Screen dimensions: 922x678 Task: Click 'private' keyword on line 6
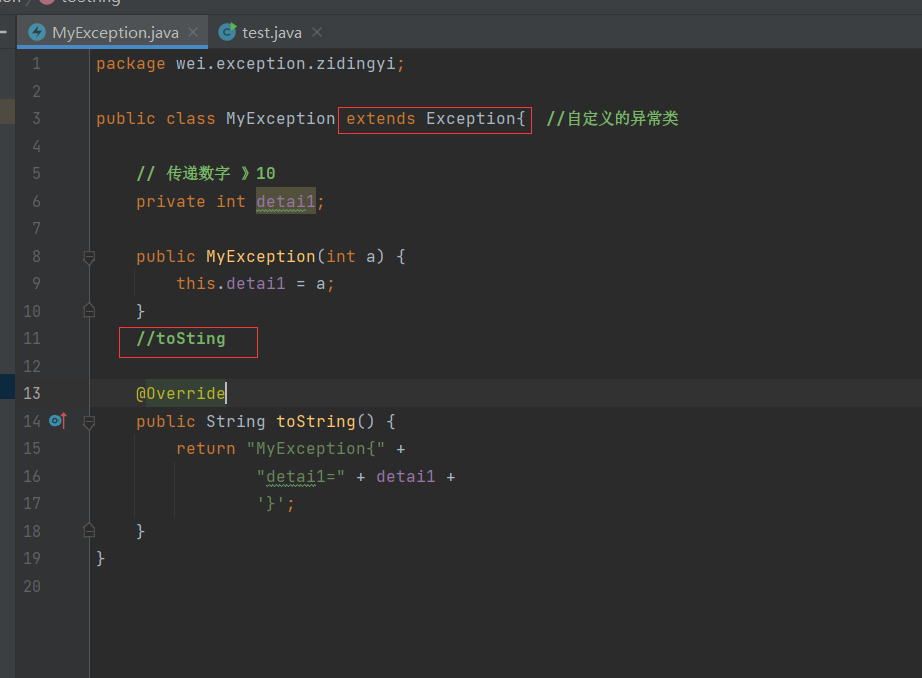pos(171,202)
